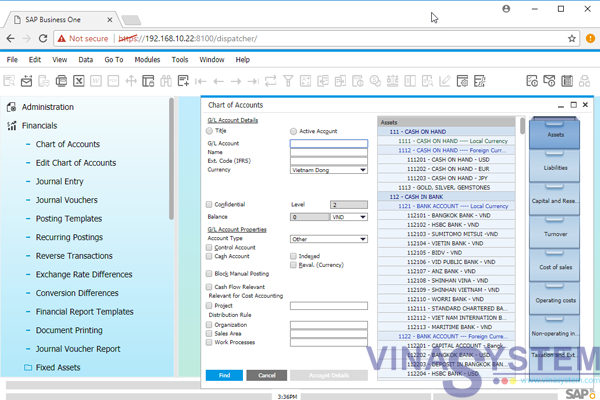Click the Cancel button
600x400 pixels.
point(261,375)
